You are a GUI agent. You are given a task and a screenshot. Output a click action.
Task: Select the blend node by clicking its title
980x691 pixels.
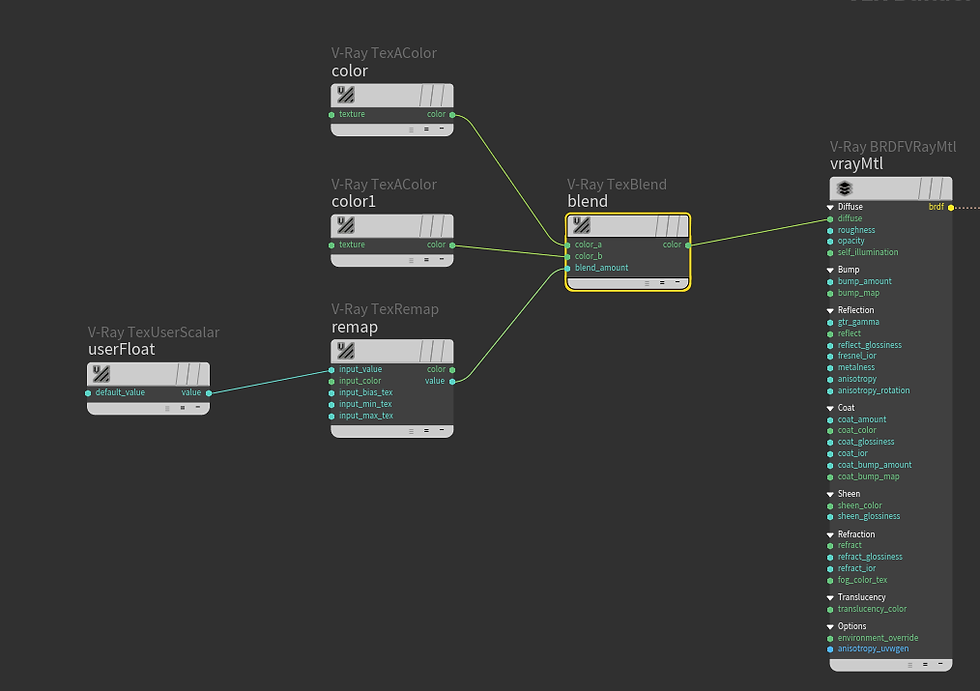[x=587, y=201]
